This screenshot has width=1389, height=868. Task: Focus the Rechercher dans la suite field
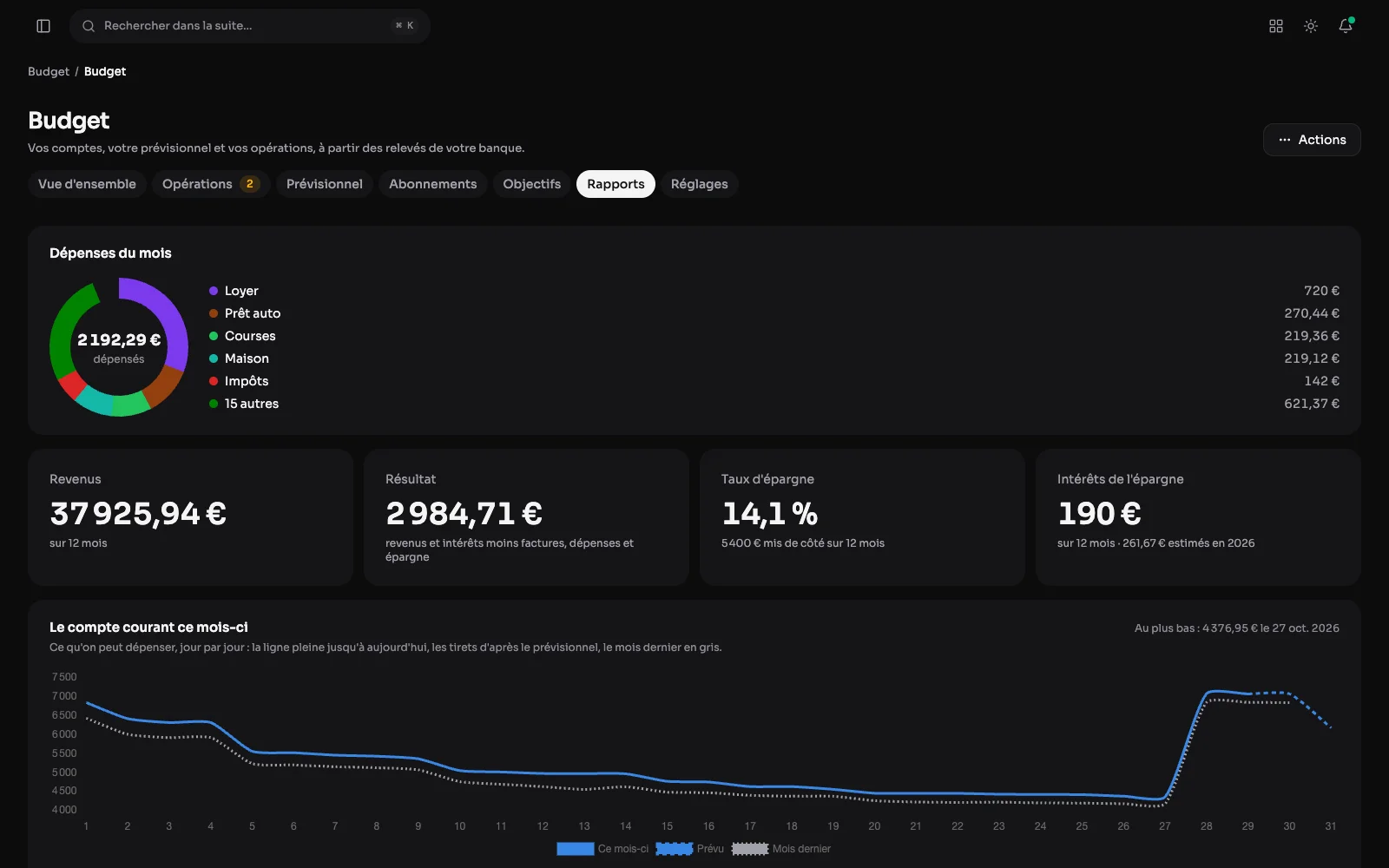pyautogui.click(x=250, y=26)
